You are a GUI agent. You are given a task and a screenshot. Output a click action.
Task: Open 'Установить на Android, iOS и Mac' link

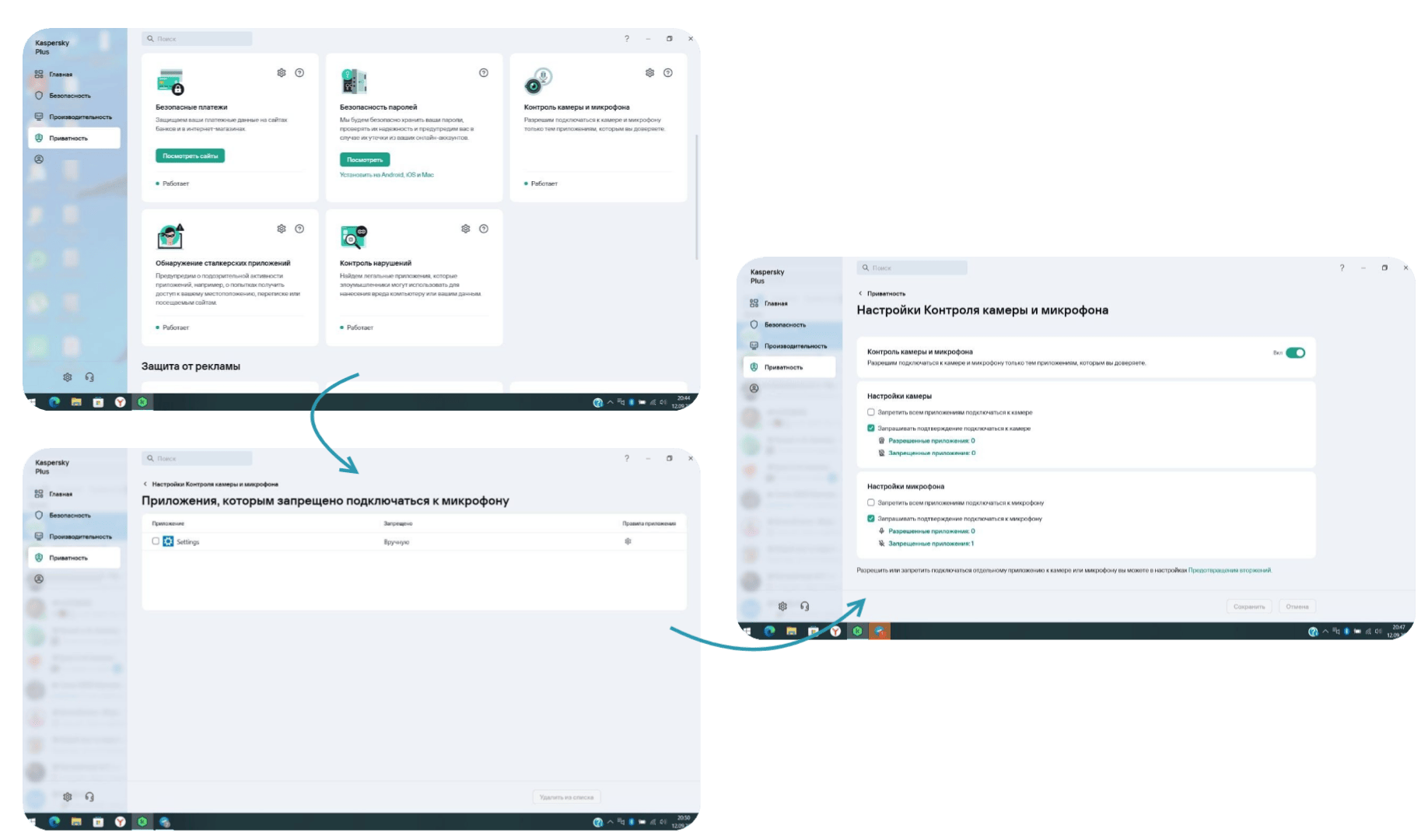click(x=387, y=175)
